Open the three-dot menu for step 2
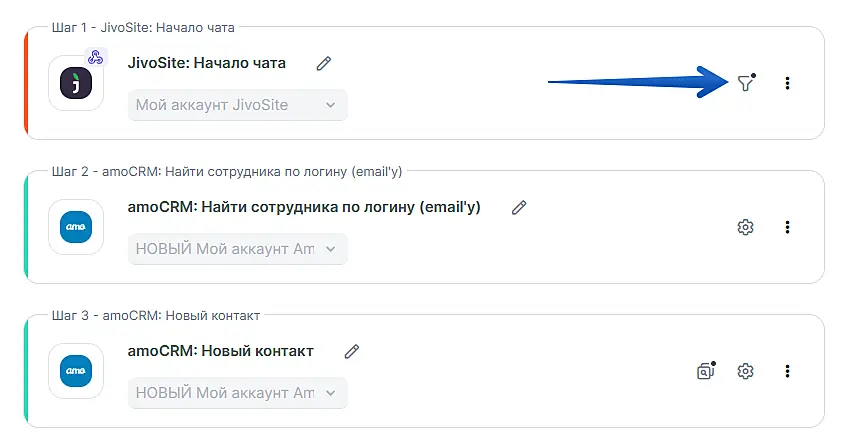847x441 pixels. [x=787, y=227]
